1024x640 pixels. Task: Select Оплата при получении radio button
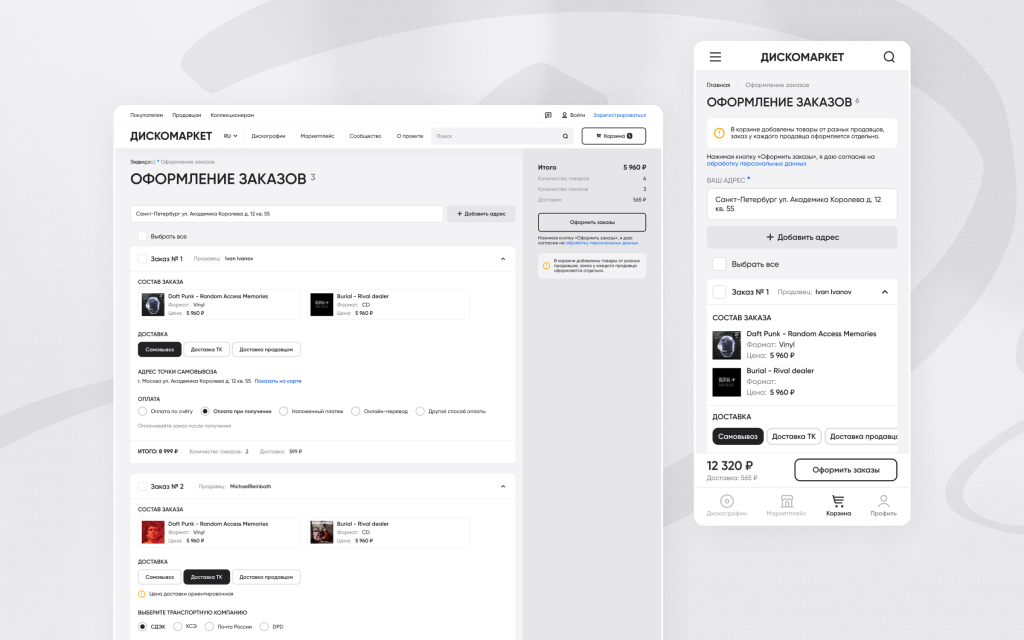pyautogui.click(x=205, y=411)
